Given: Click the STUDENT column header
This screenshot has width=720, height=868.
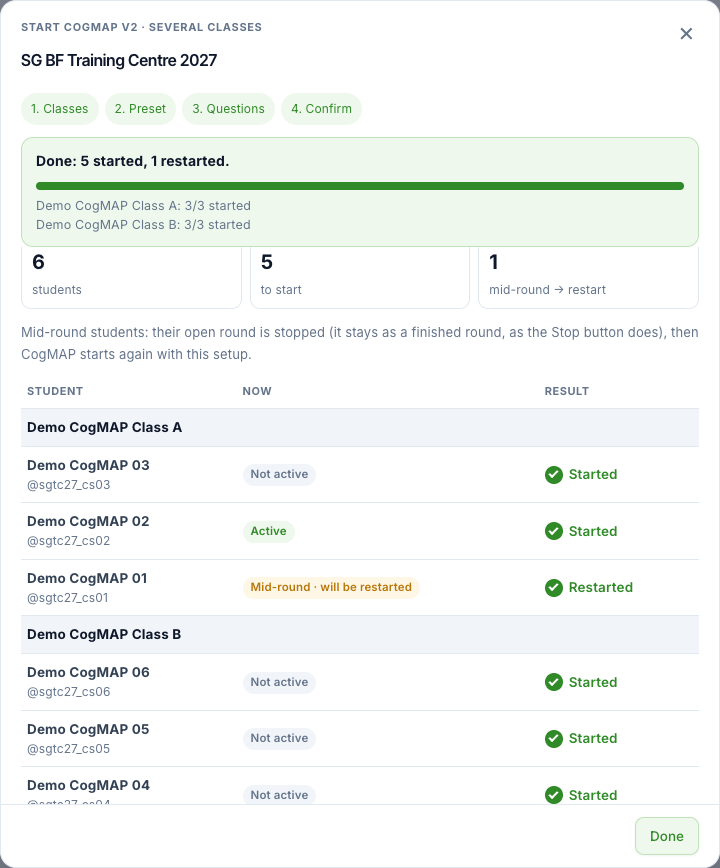Looking at the screenshot, I should [55, 391].
